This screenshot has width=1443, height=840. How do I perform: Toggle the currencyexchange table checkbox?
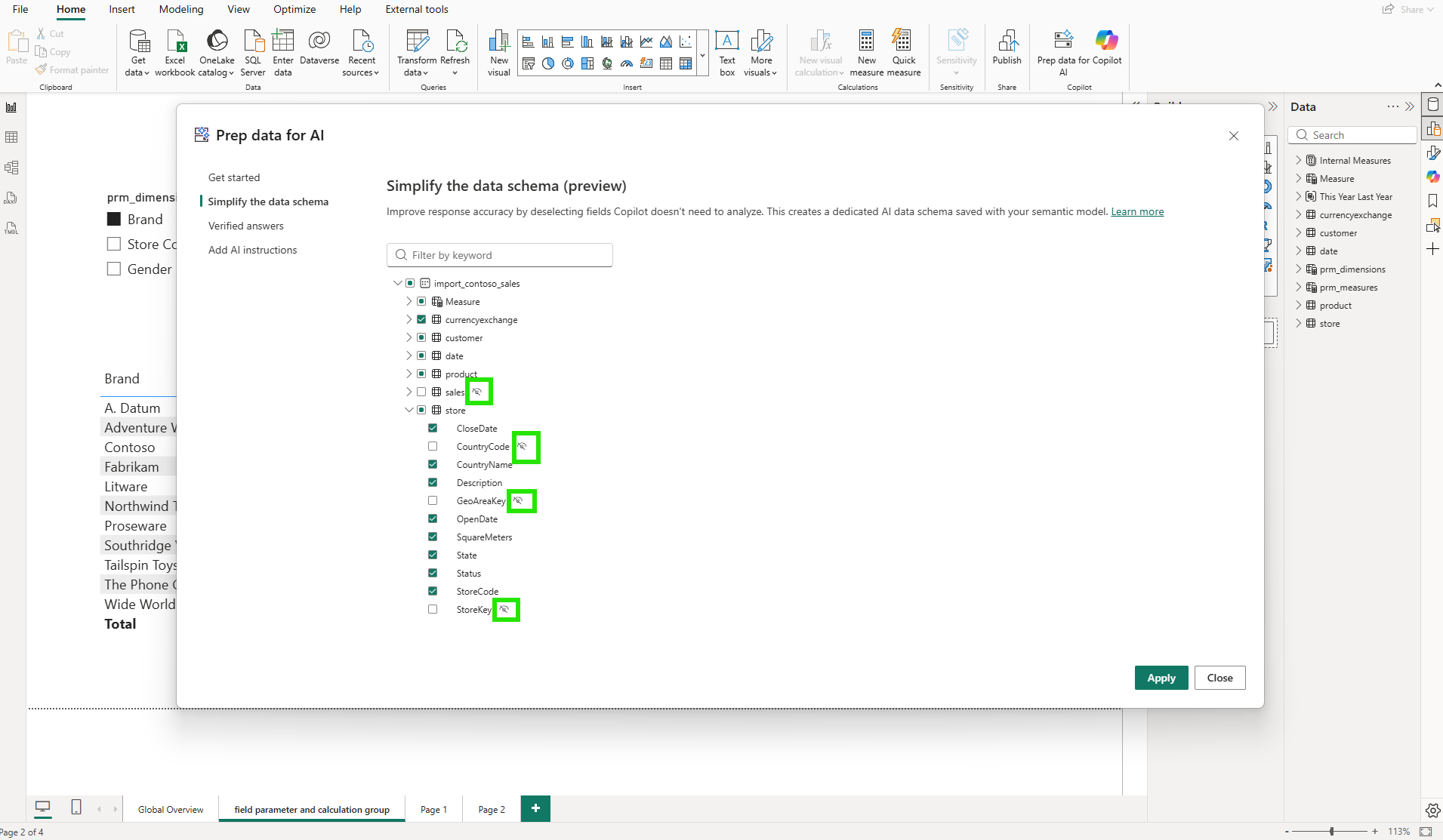click(421, 319)
